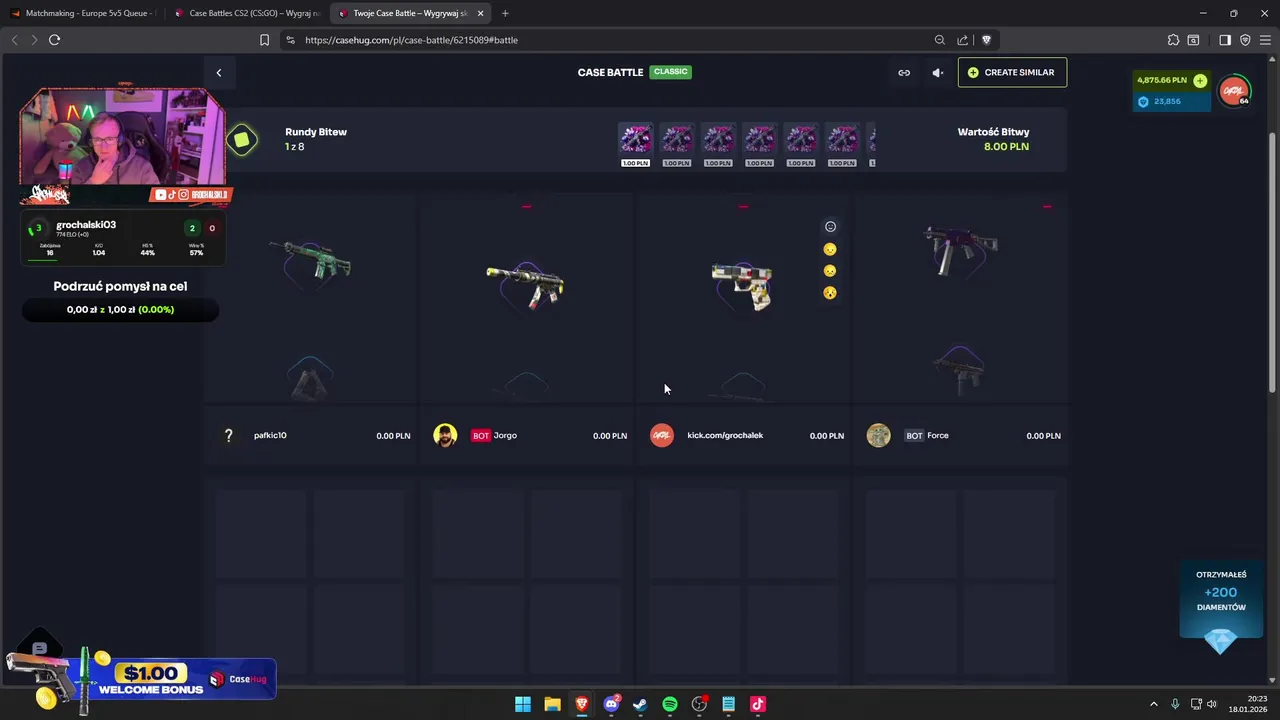Open the Windows Start menu

point(523,704)
